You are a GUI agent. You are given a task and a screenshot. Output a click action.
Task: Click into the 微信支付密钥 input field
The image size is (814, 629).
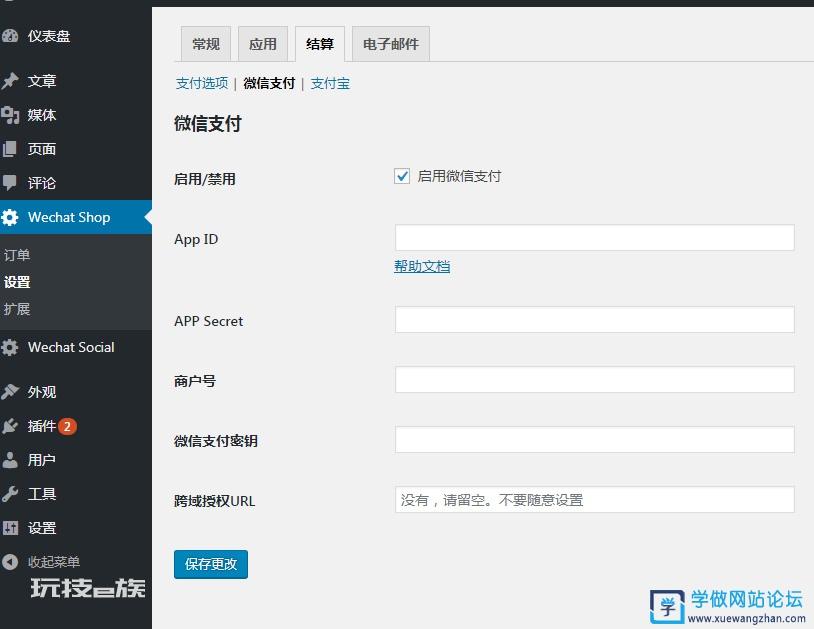click(x=594, y=440)
